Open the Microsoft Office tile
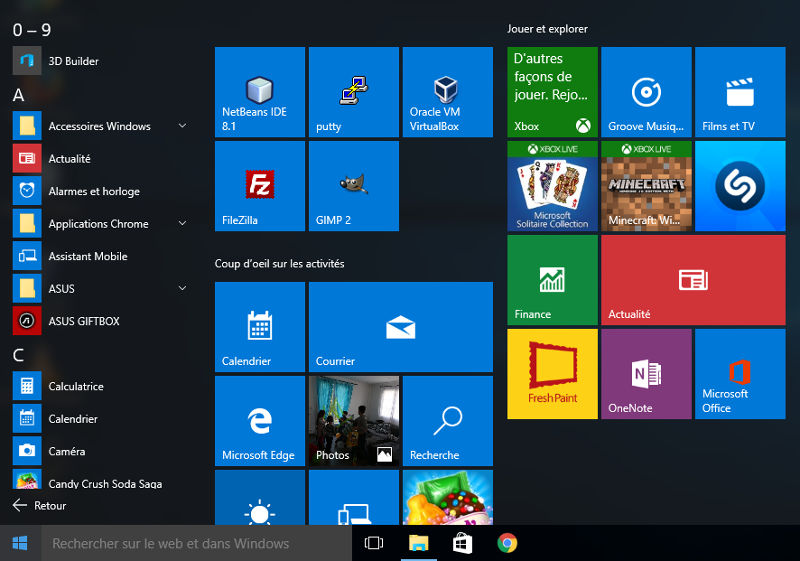 (x=740, y=374)
